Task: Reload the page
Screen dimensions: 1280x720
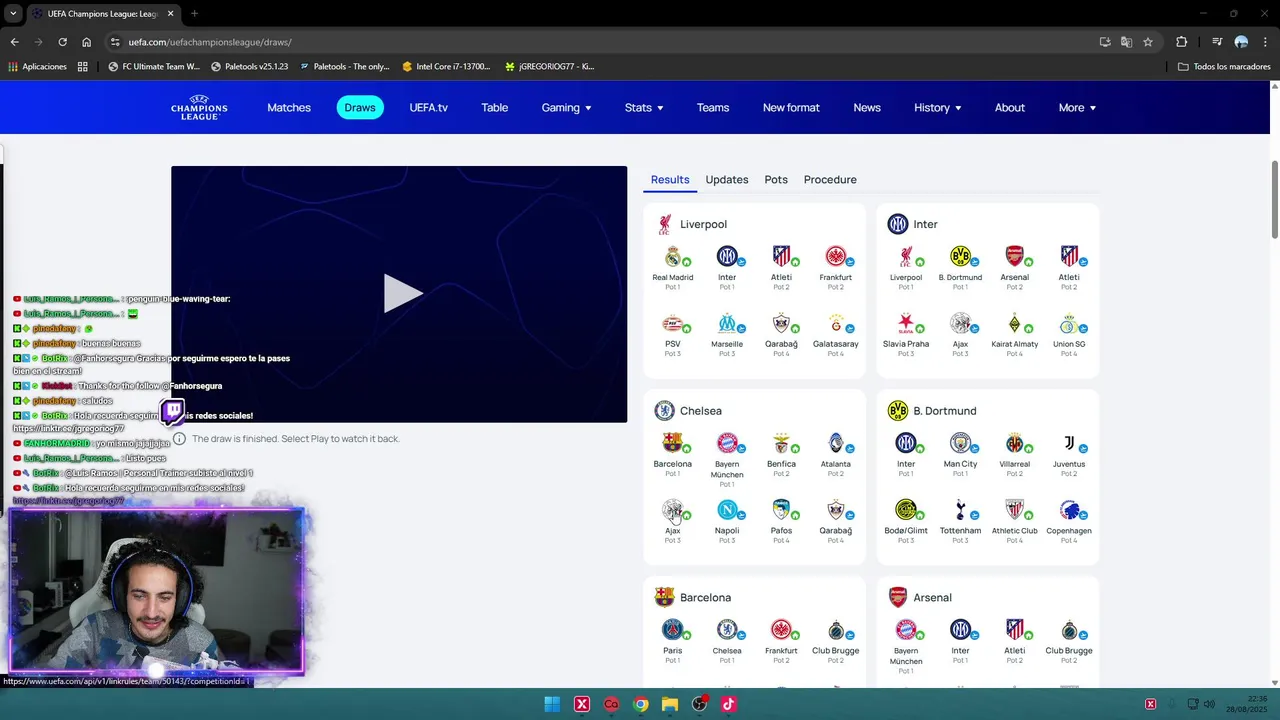Action: click(x=62, y=42)
